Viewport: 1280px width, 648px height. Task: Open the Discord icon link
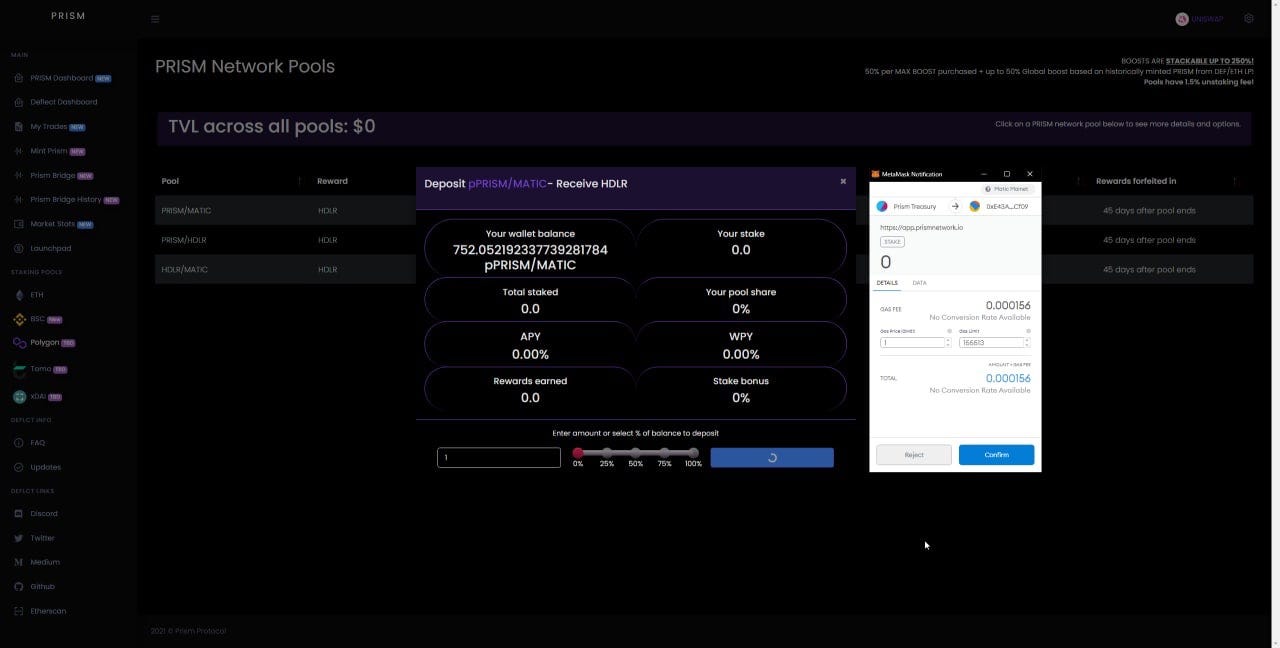click(19, 514)
